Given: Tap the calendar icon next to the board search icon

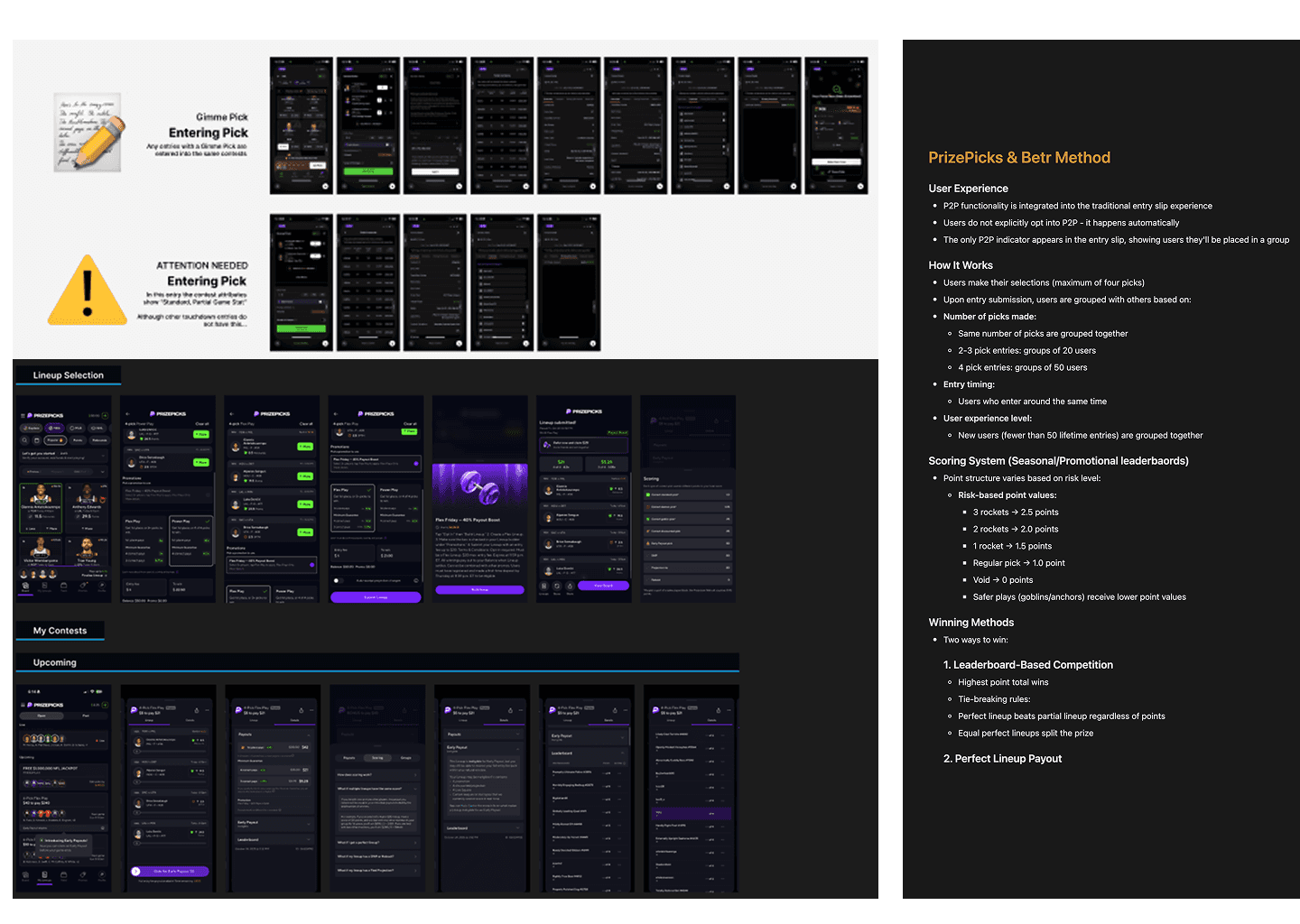Looking at the screenshot, I should click(37, 440).
